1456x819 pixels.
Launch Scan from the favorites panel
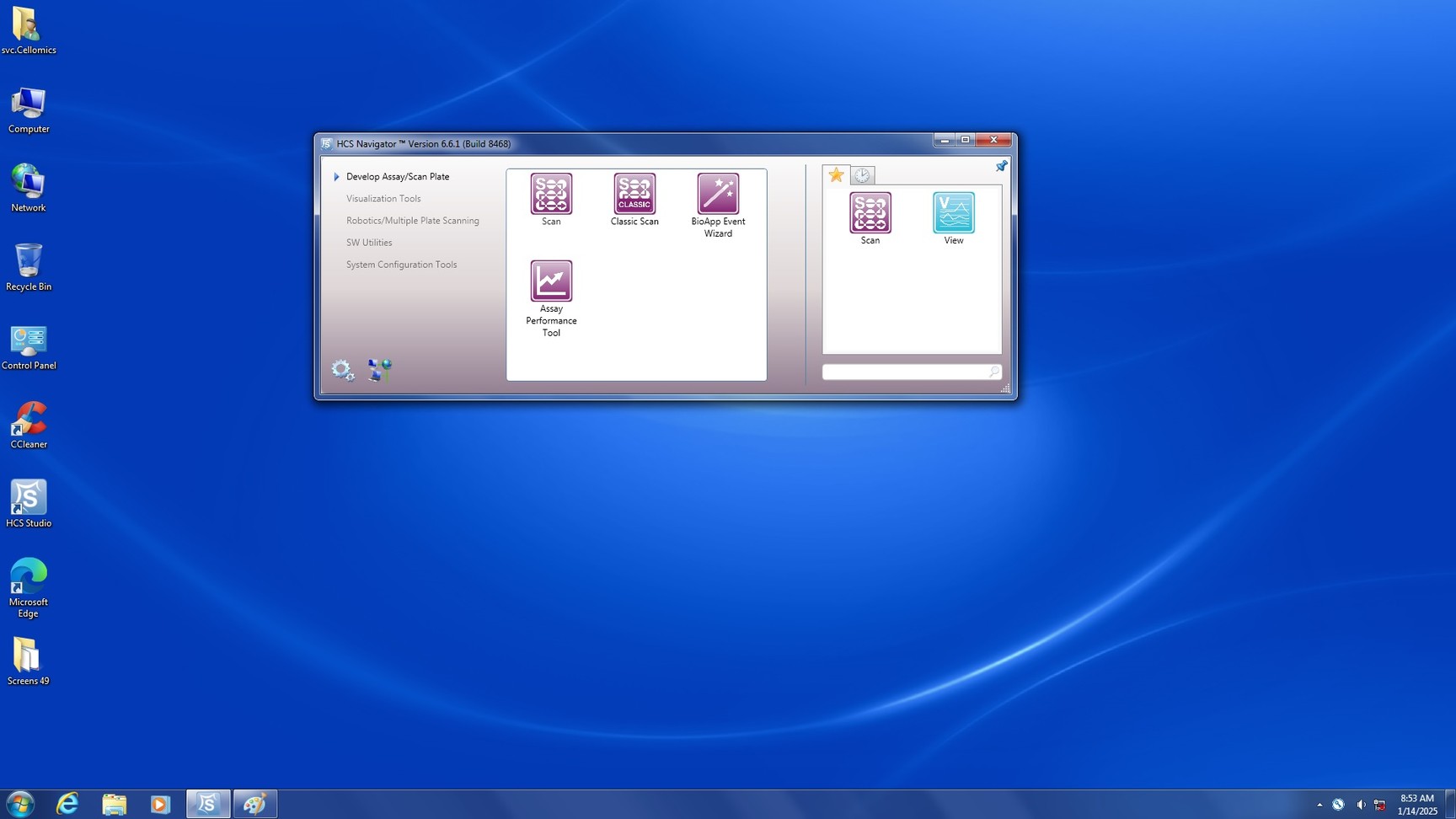pos(870,213)
